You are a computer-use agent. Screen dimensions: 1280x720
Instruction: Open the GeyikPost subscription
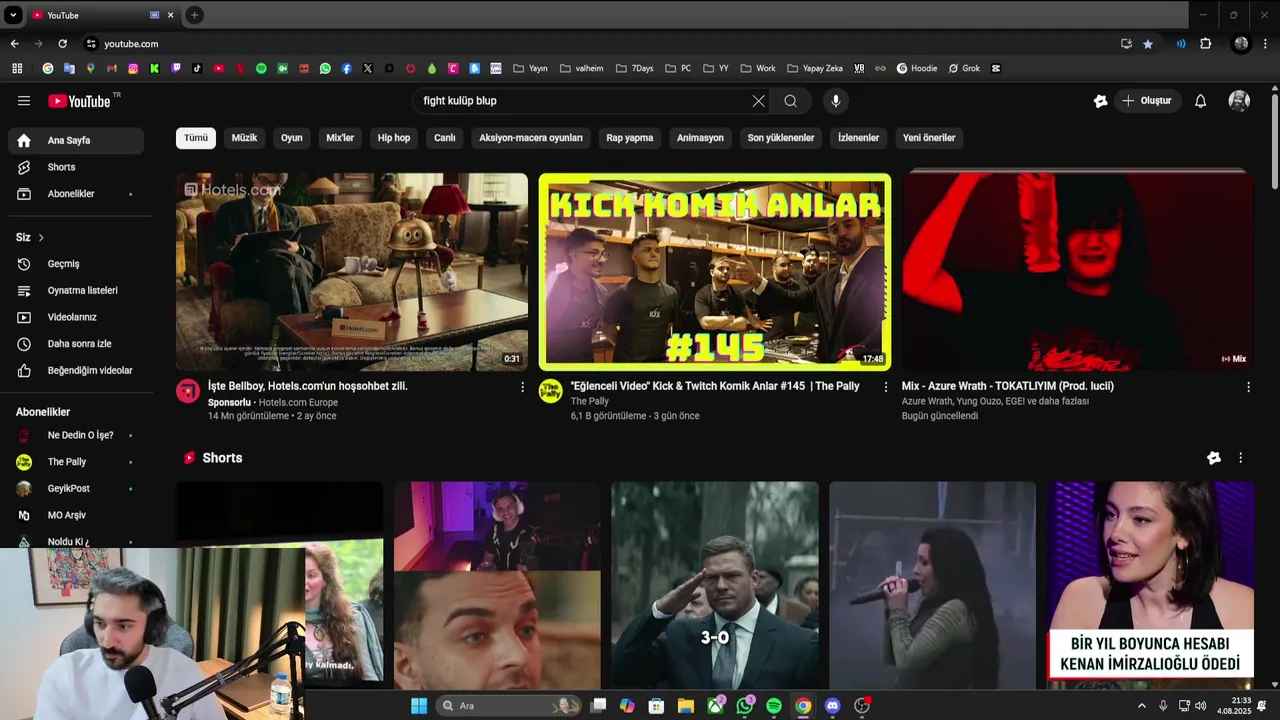(76, 489)
